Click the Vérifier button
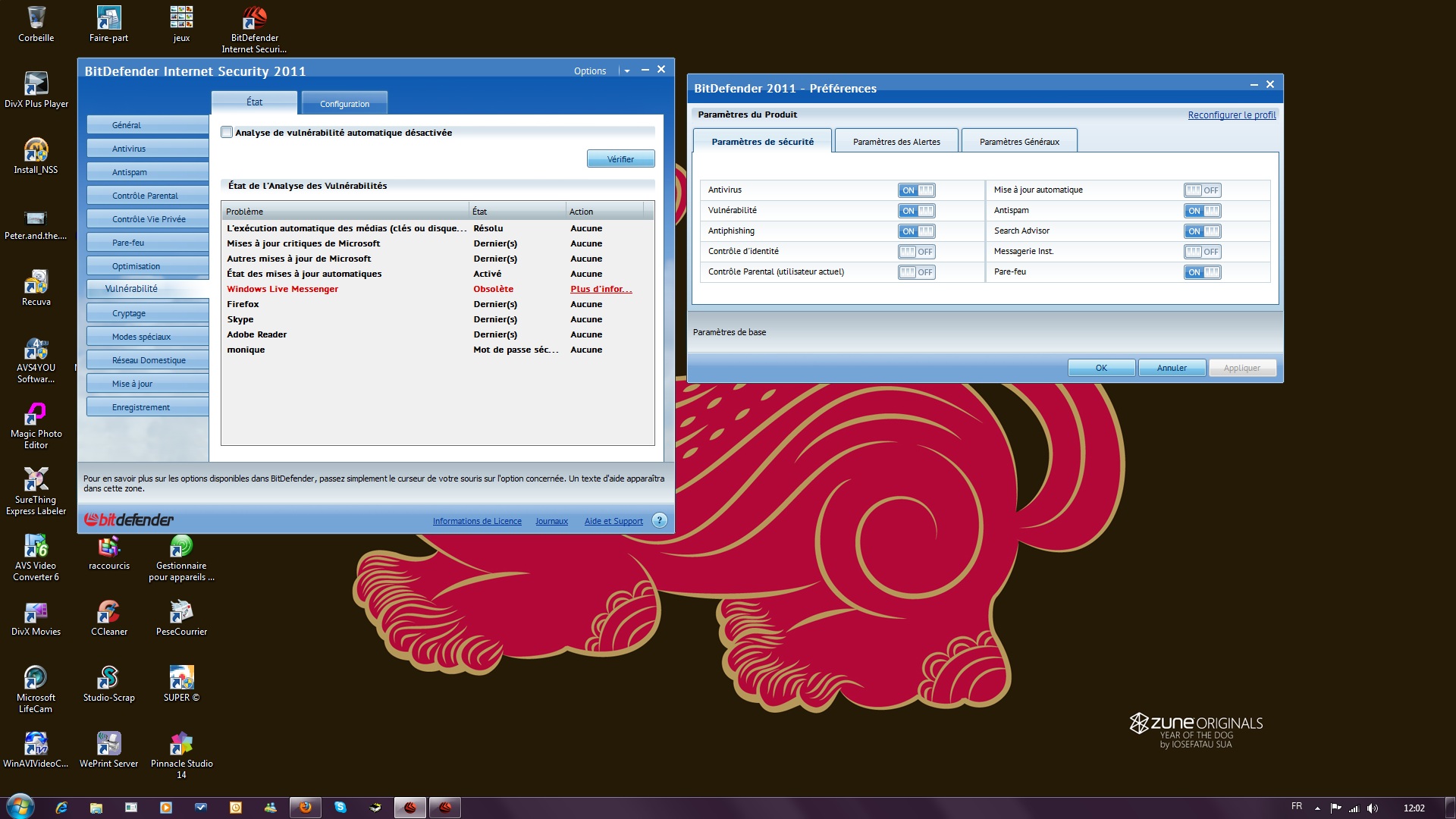The height and width of the screenshot is (819, 1456). coord(620,158)
